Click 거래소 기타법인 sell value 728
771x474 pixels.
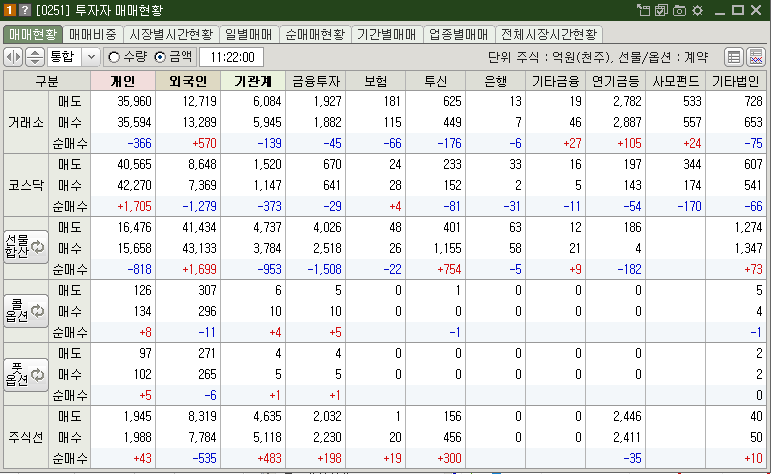click(753, 102)
